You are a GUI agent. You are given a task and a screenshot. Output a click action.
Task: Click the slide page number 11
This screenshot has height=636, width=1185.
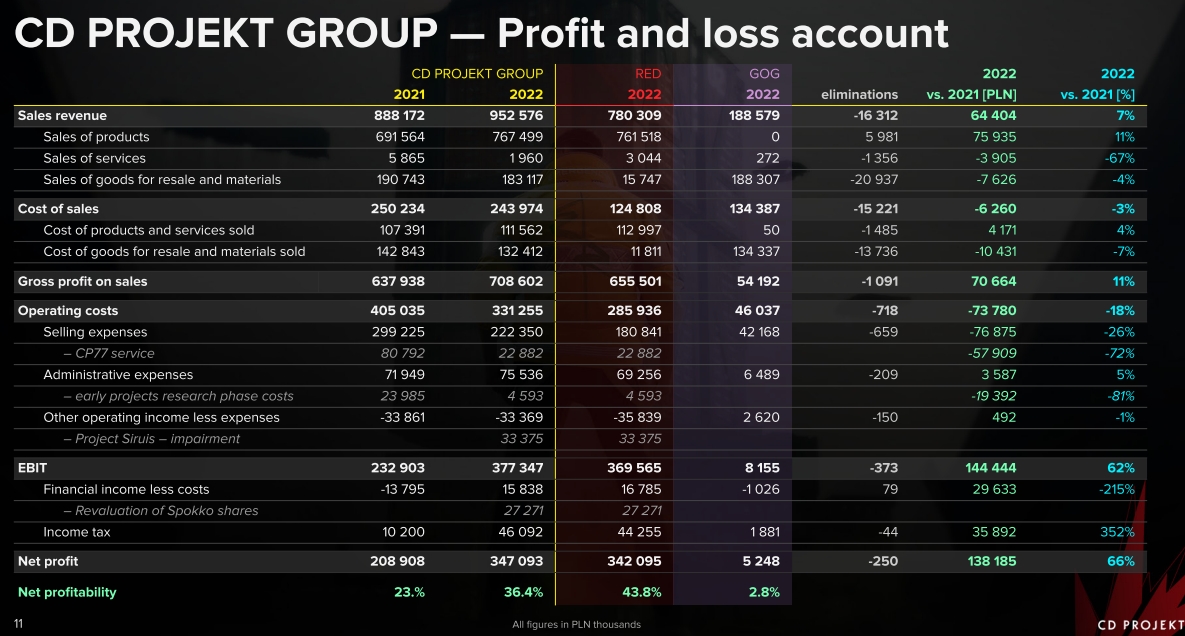18,624
